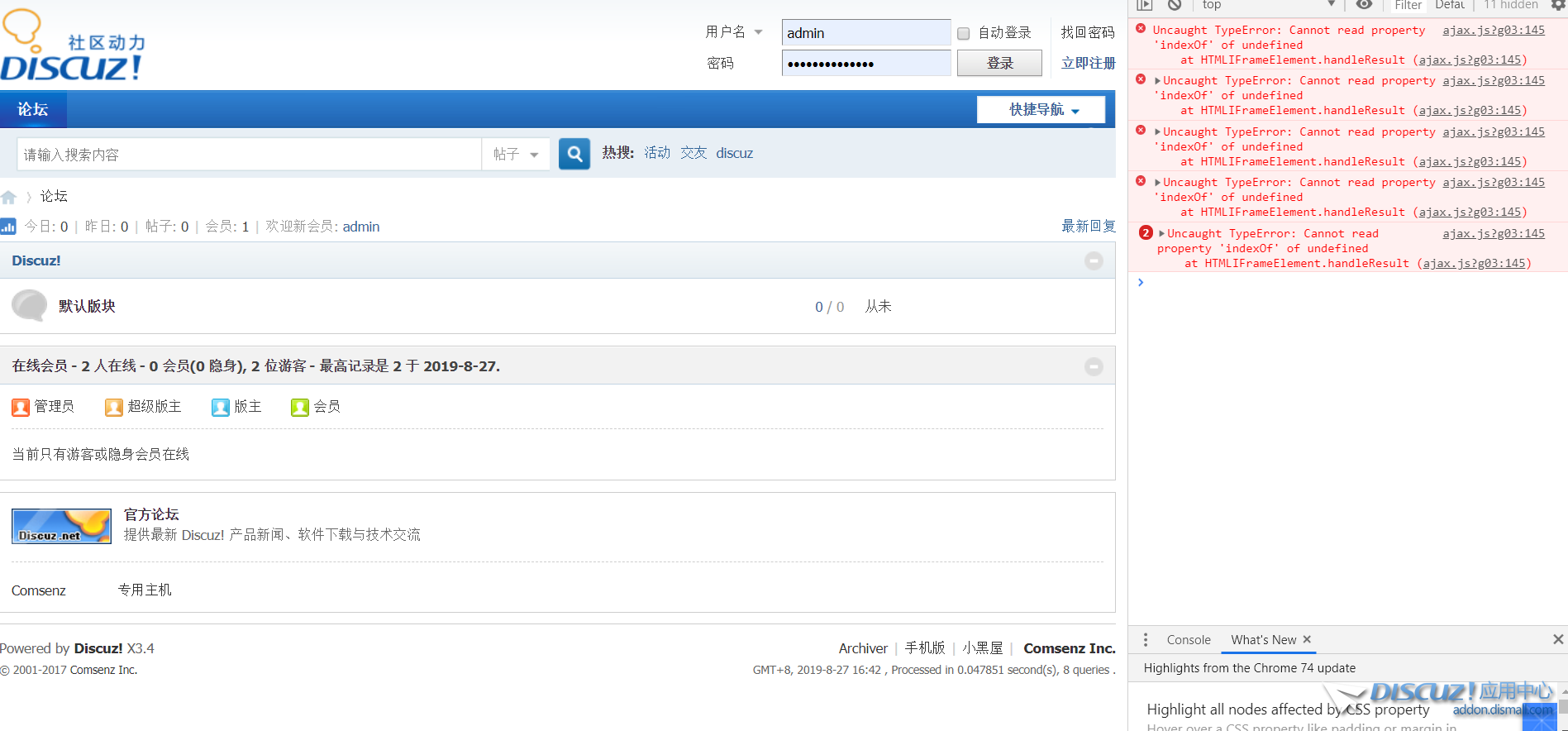Viewport: 1568px width, 731px height.
Task: Close the What's New tab
Action: click(x=1307, y=639)
